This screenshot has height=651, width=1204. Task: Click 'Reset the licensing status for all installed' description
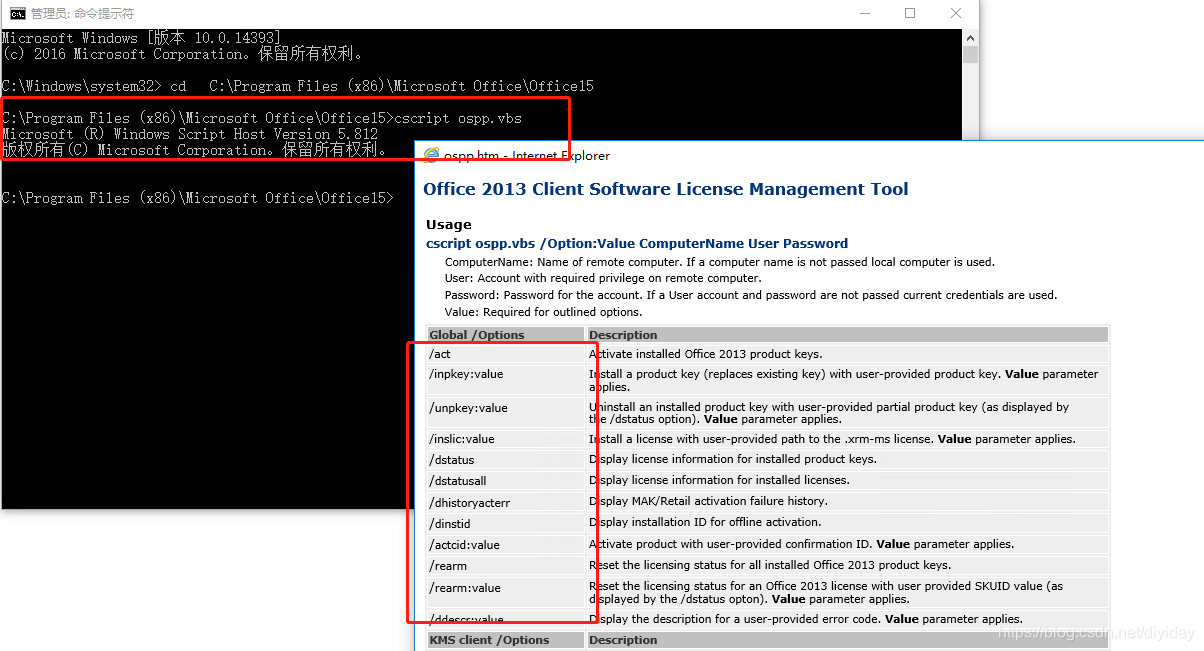(x=847, y=566)
